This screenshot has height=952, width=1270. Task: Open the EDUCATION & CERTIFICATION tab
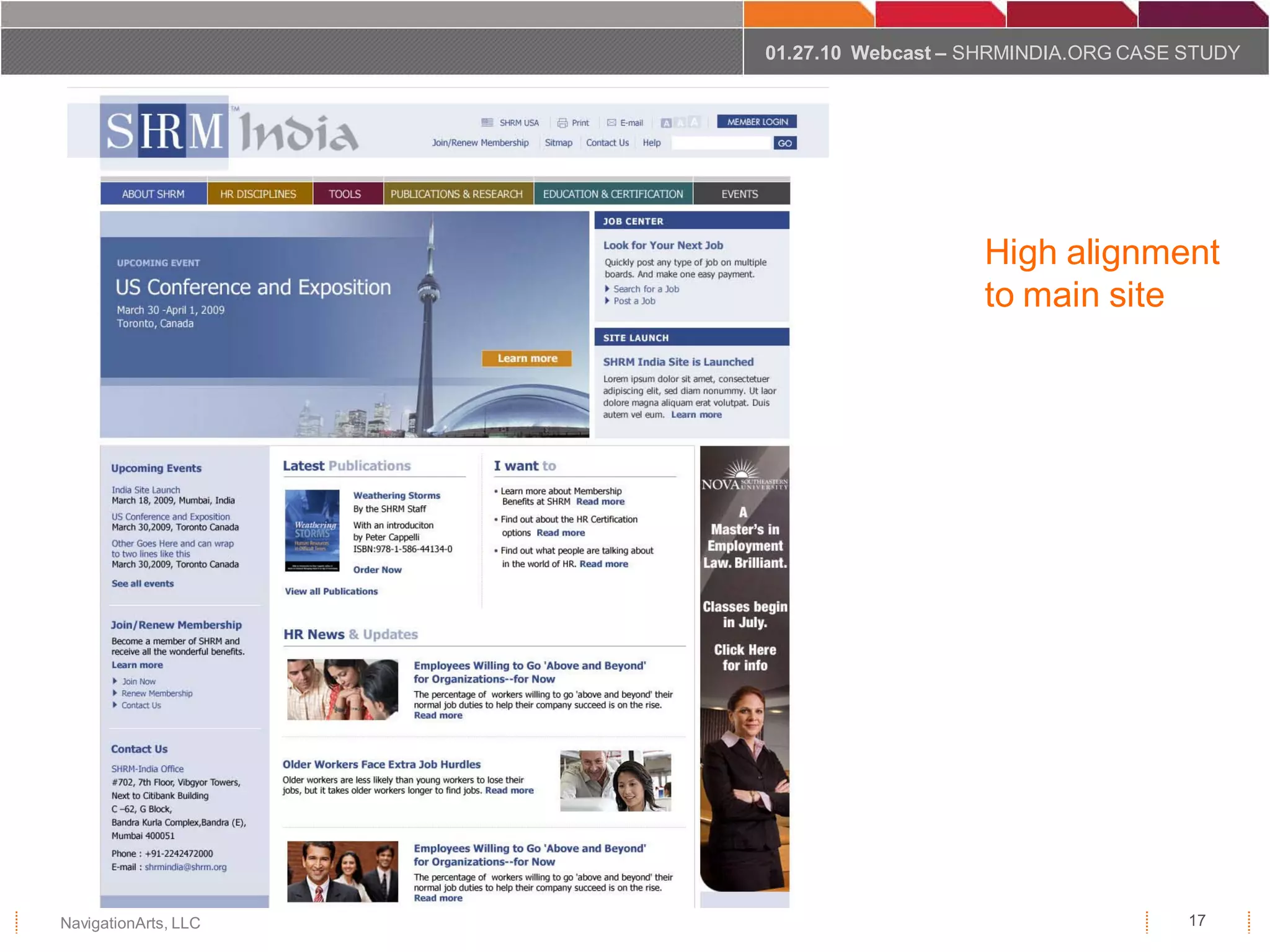pyautogui.click(x=613, y=194)
